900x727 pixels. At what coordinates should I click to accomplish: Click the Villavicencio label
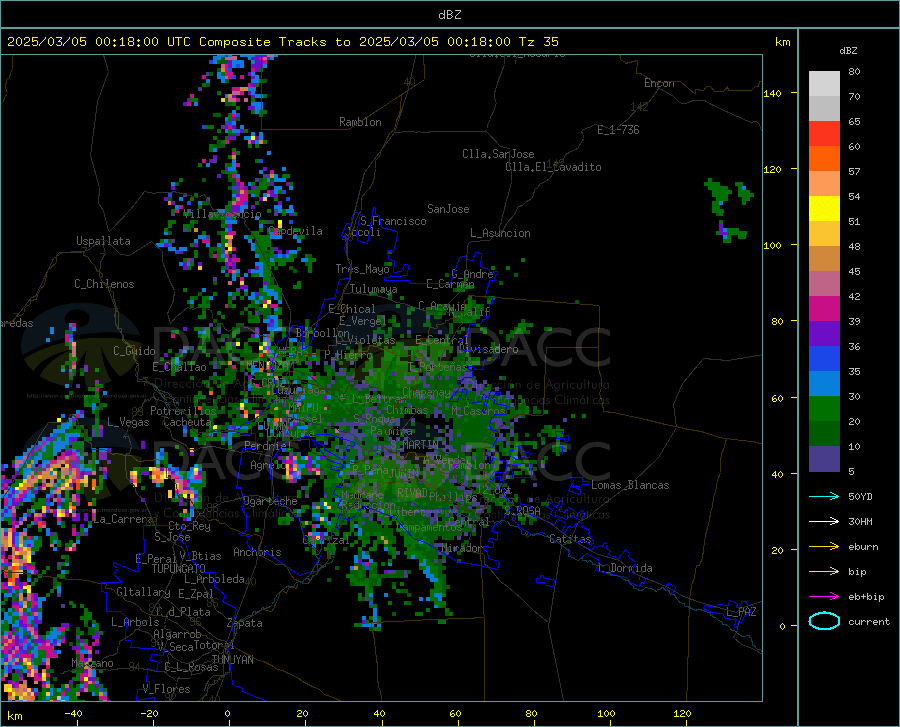tap(223, 213)
